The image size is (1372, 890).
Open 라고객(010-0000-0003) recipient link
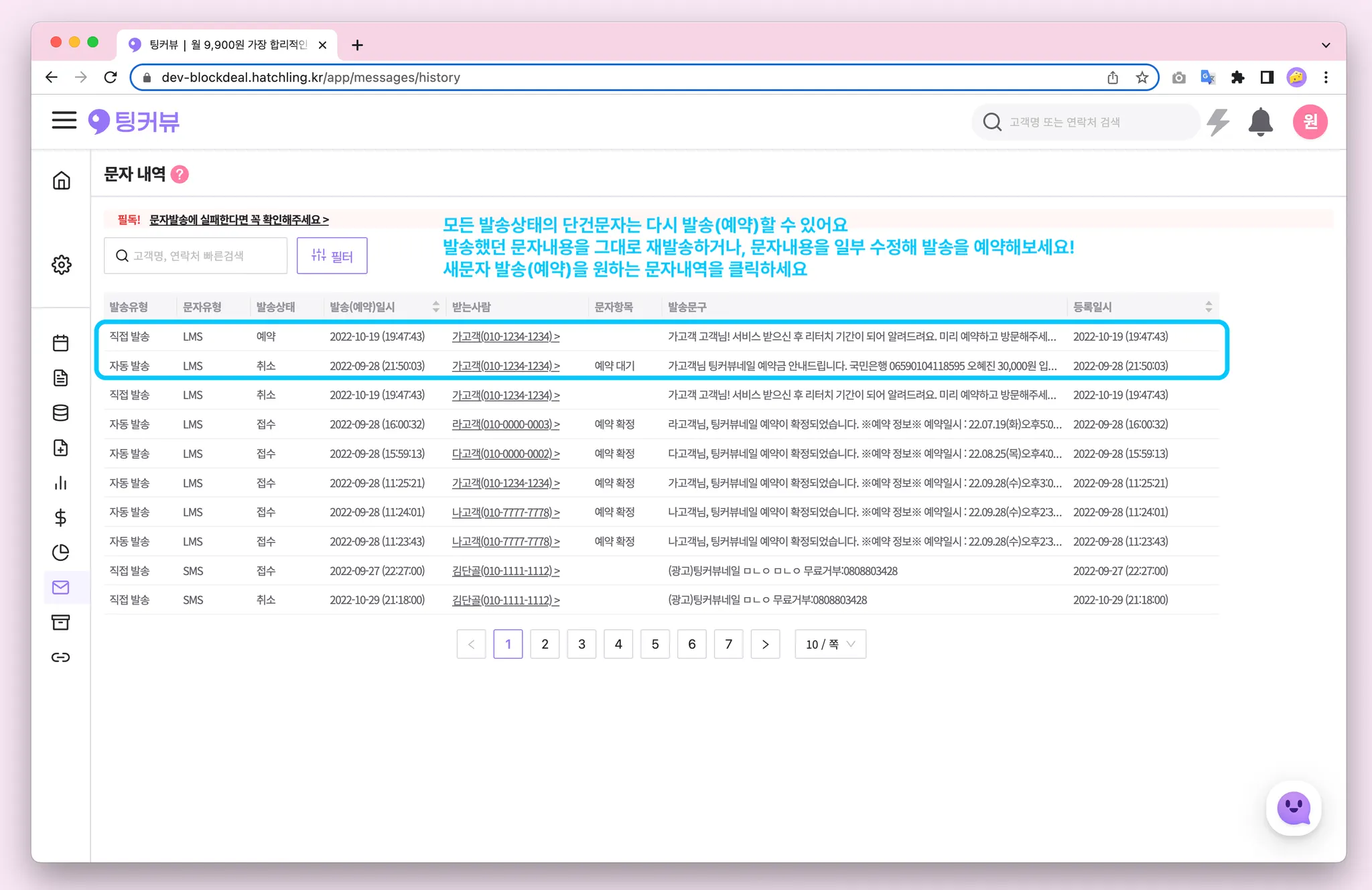pyautogui.click(x=505, y=424)
